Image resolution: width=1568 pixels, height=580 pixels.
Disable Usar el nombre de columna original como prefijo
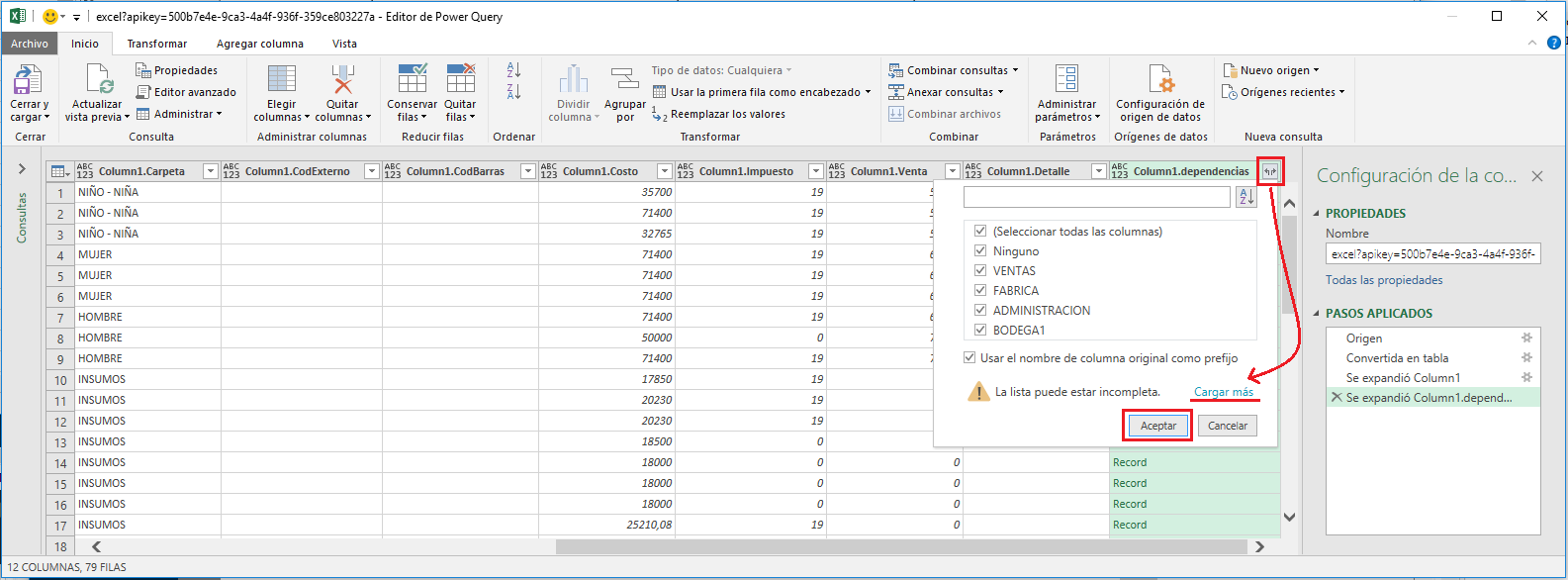969,358
